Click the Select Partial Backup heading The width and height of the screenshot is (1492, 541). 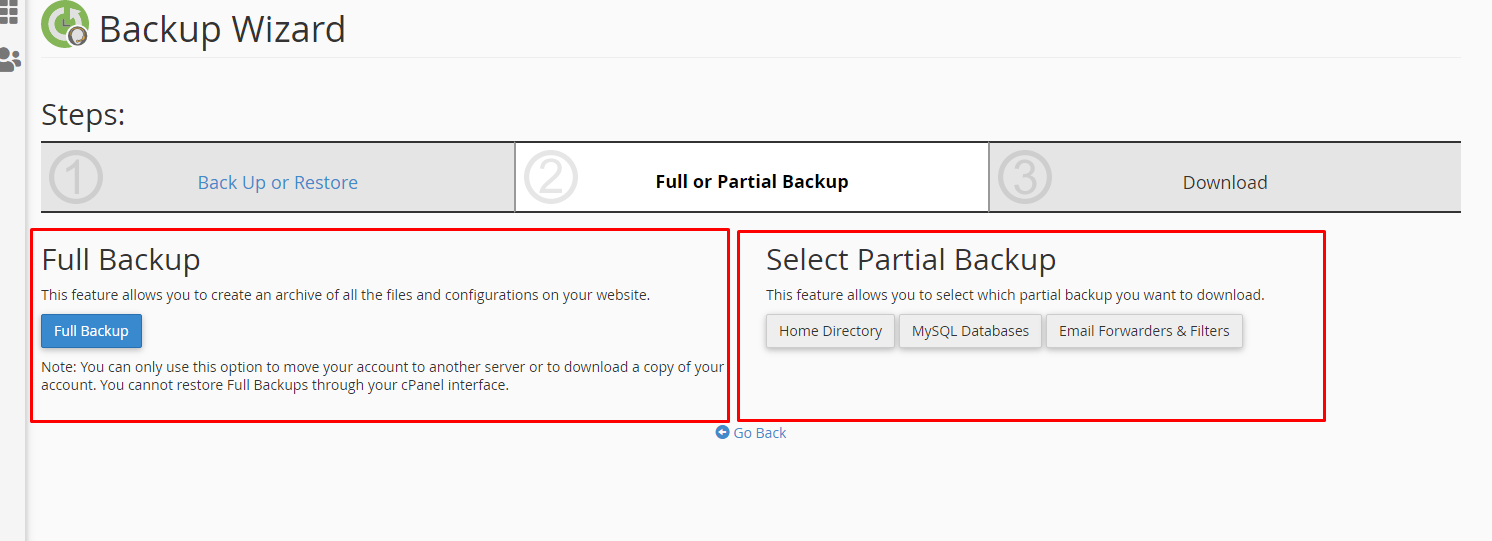pyautogui.click(x=911, y=260)
